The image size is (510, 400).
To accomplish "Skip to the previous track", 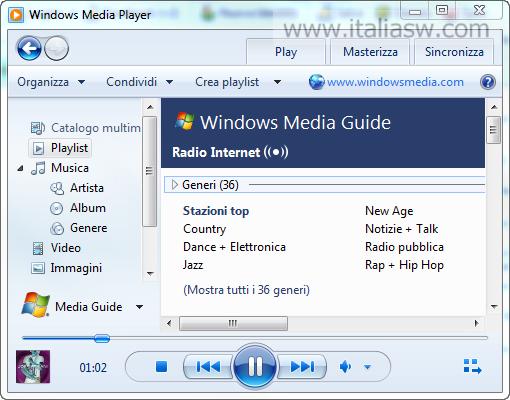I will [208, 367].
